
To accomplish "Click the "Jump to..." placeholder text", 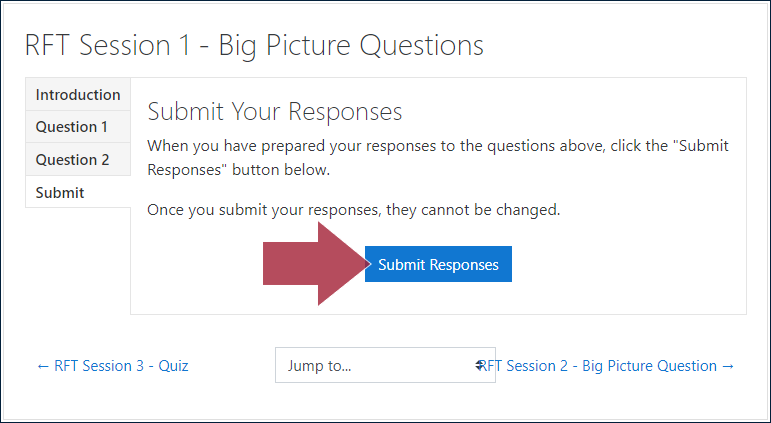I will tap(319, 366).
